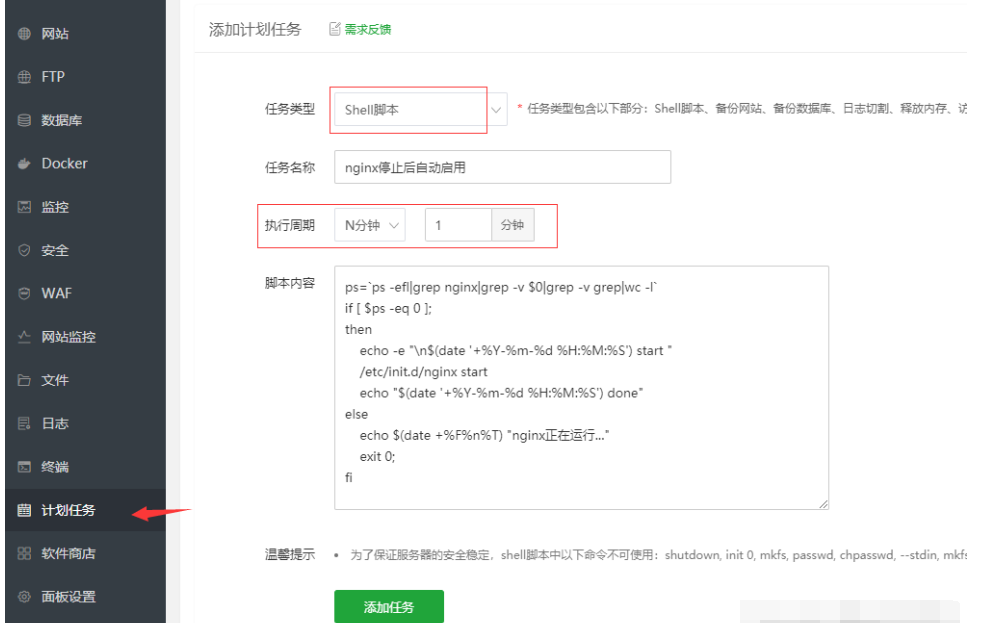Image resolution: width=986 pixels, height=623 pixels.
Task: Click the minutes interval number field
Action: point(460,224)
